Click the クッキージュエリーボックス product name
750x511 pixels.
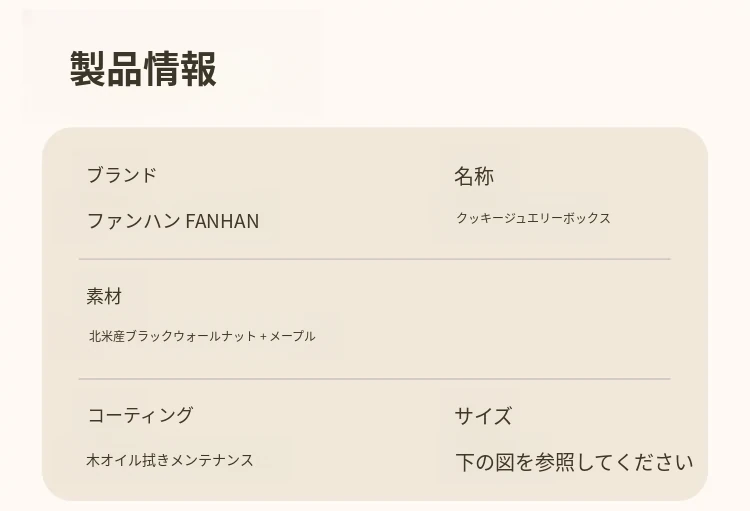coord(533,218)
